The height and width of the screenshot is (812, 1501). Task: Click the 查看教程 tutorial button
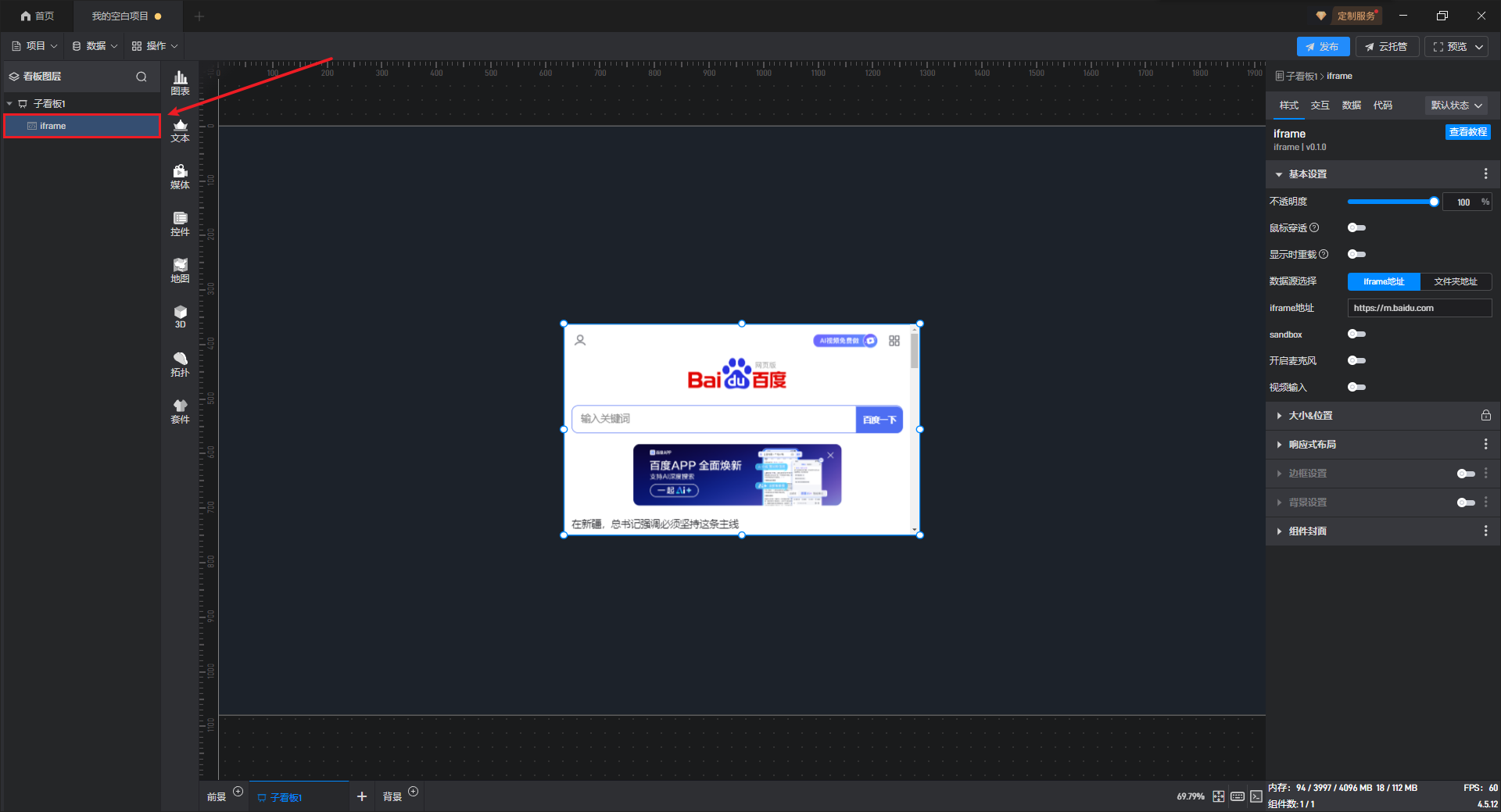[1467, 132]
